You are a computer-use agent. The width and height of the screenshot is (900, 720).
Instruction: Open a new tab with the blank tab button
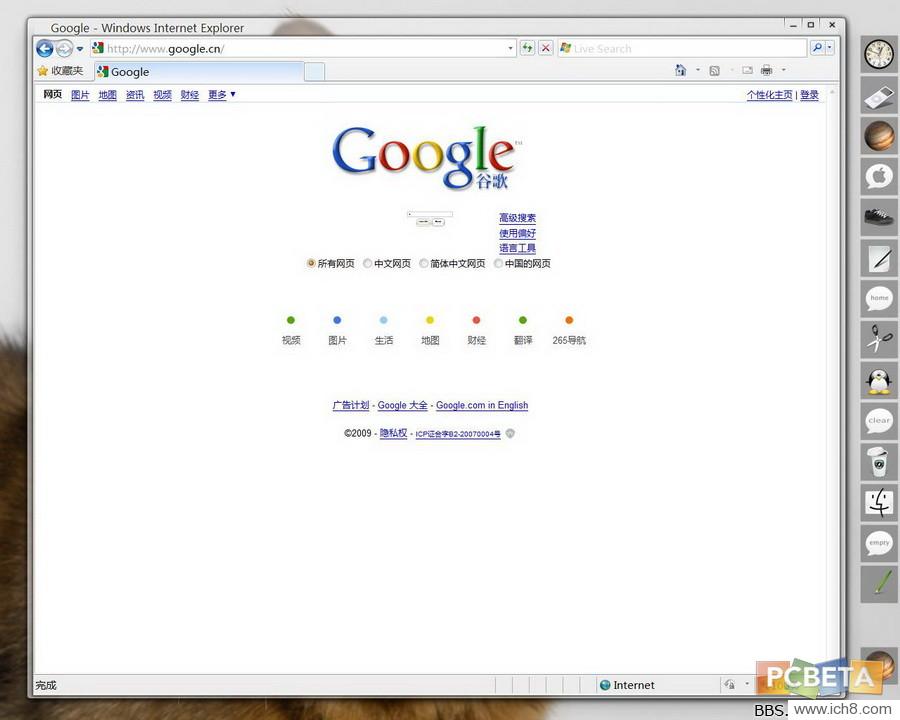point(314,72)
